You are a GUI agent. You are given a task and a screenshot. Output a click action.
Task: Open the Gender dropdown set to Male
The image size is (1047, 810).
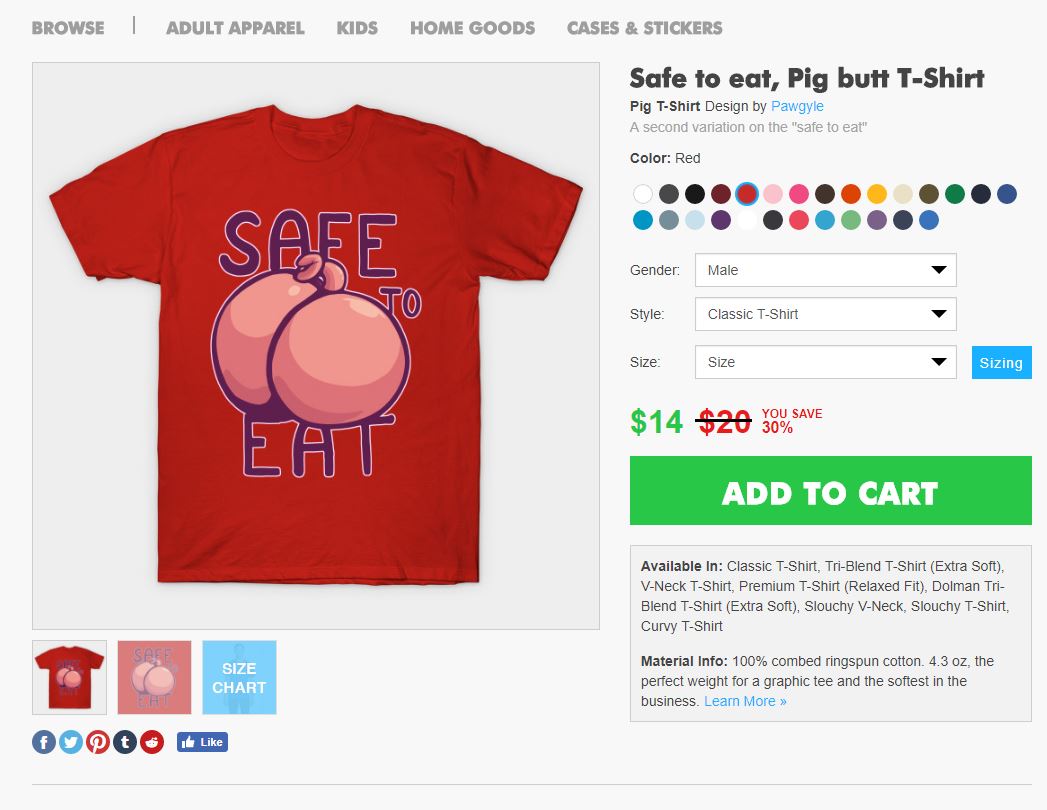click(x=825, y=270)
